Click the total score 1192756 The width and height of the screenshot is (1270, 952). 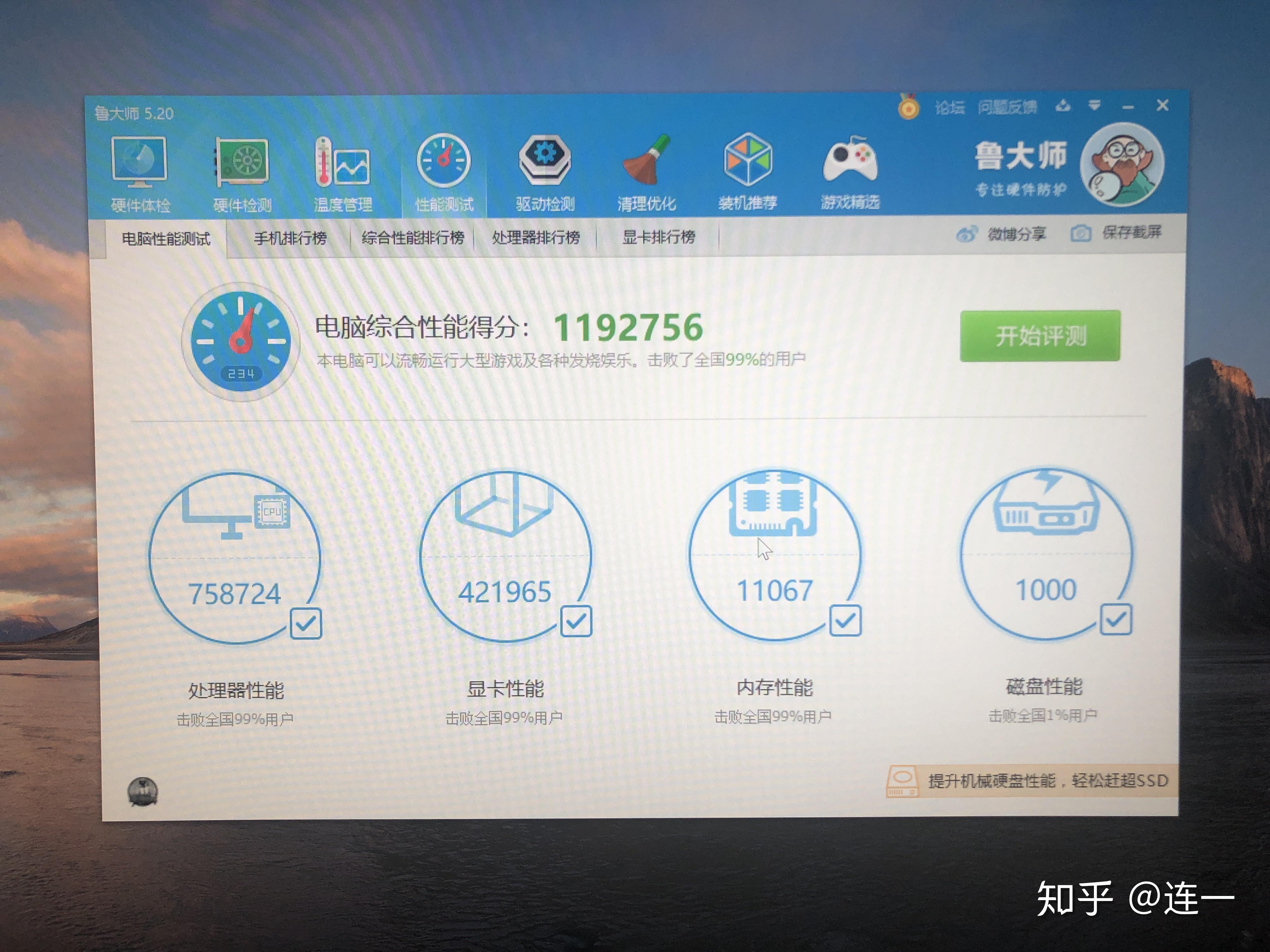628,327
